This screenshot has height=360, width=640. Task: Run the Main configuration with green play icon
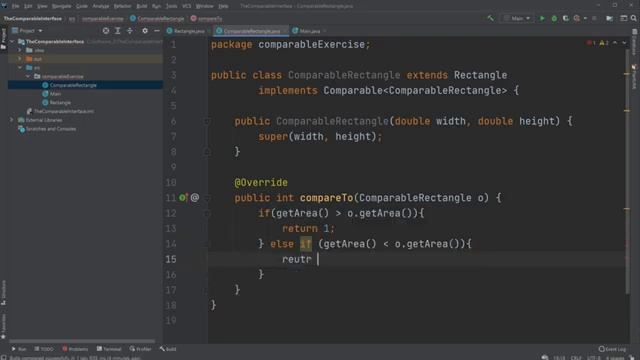(x=542, y=18)
